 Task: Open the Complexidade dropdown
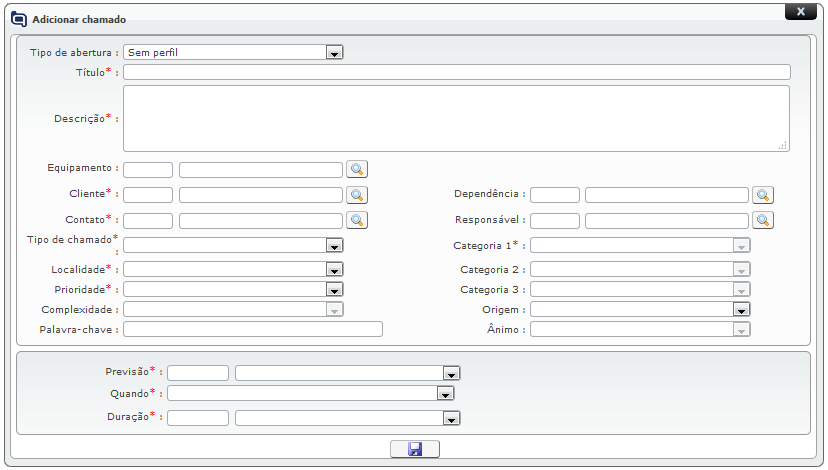point(233,309)
